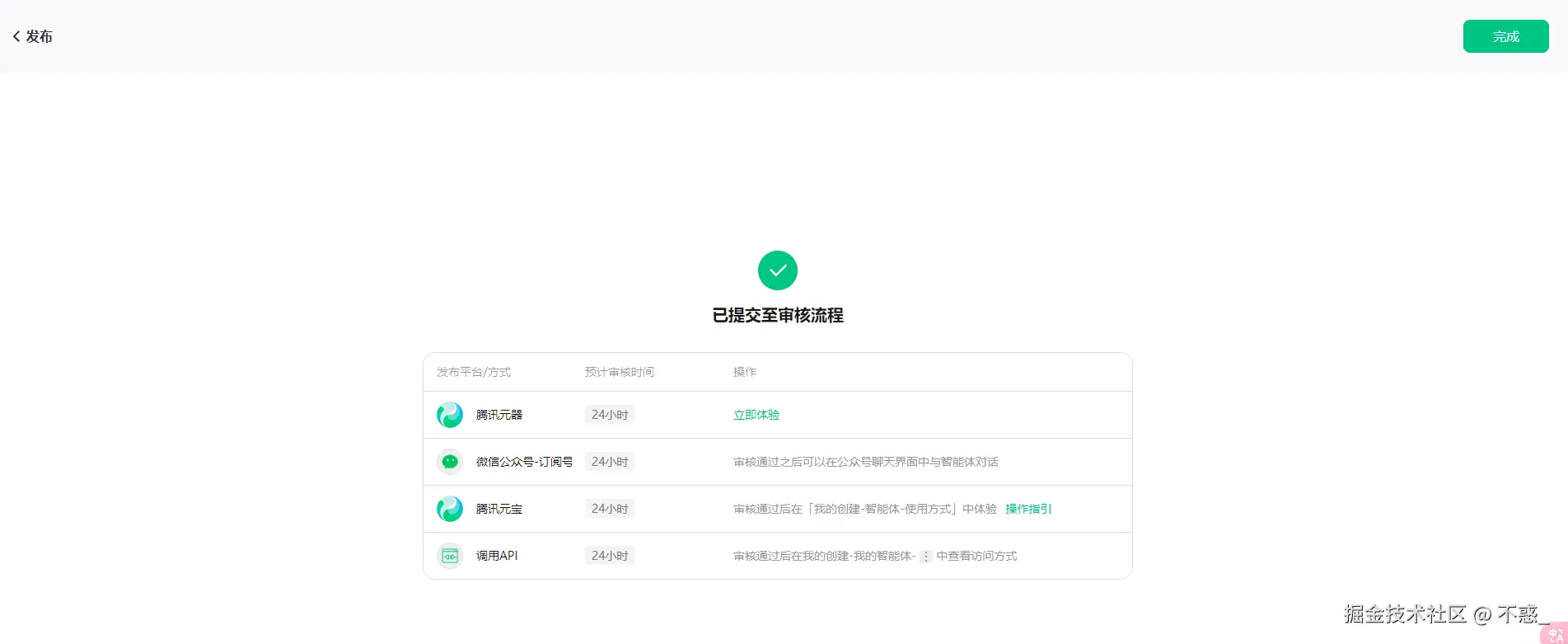Click the WeChat 微信公众号-订阅号 icon

point(450,462)
